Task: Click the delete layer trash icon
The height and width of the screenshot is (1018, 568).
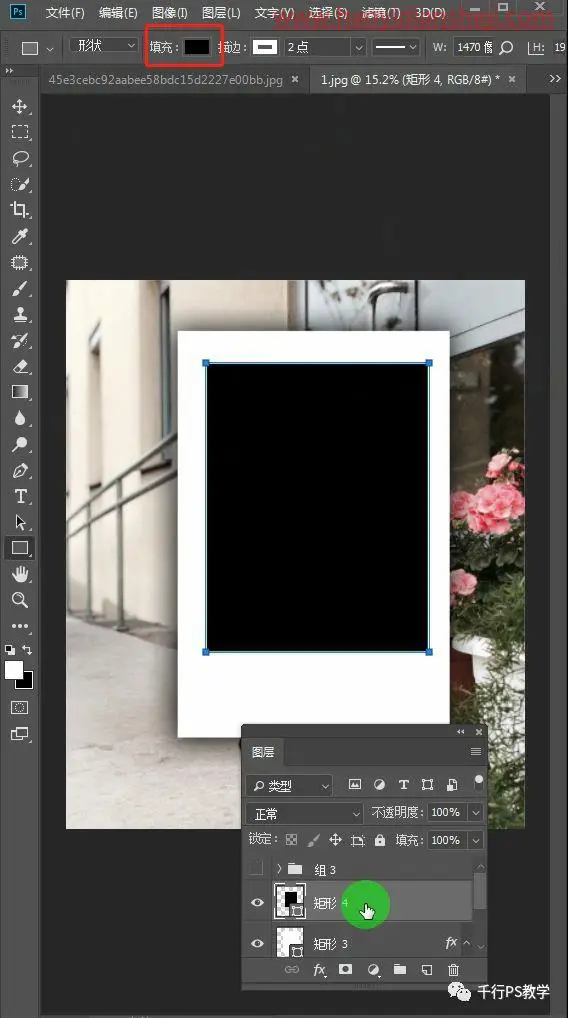Action: 453,970
